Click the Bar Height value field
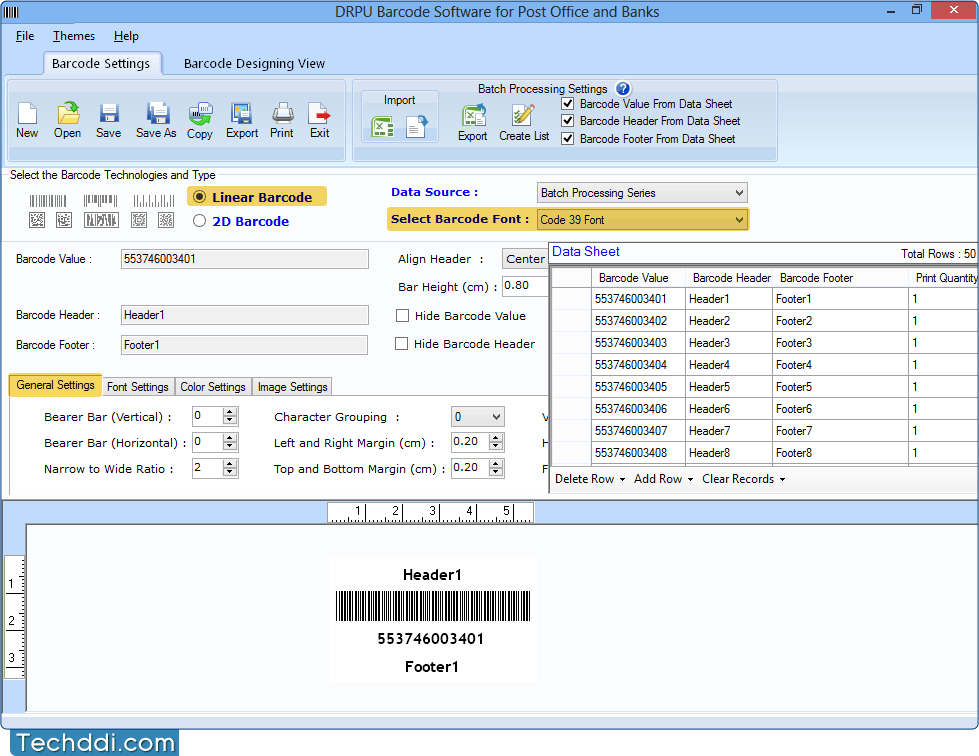This screenshot has width=979, height=756. click(x=525, y=286)
